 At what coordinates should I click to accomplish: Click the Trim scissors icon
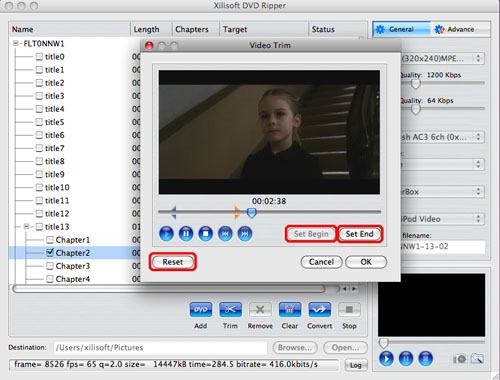pos(230,310)
